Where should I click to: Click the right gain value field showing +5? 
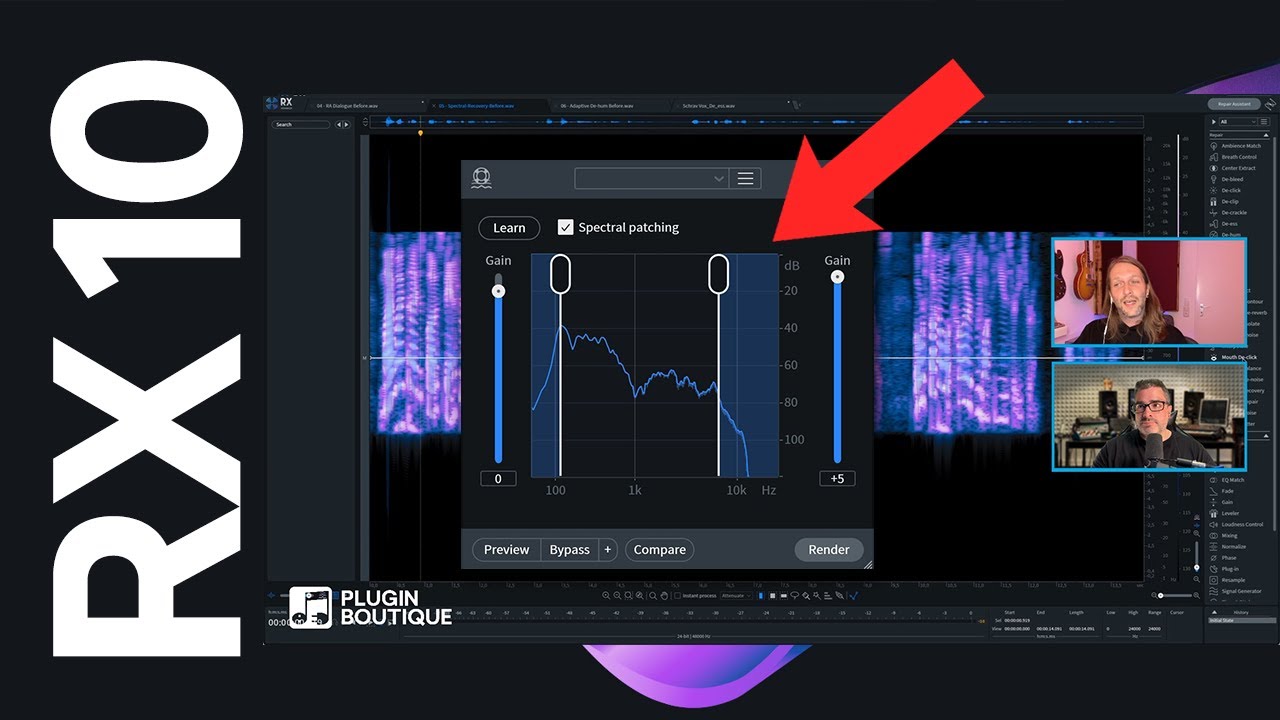(838, 479)
